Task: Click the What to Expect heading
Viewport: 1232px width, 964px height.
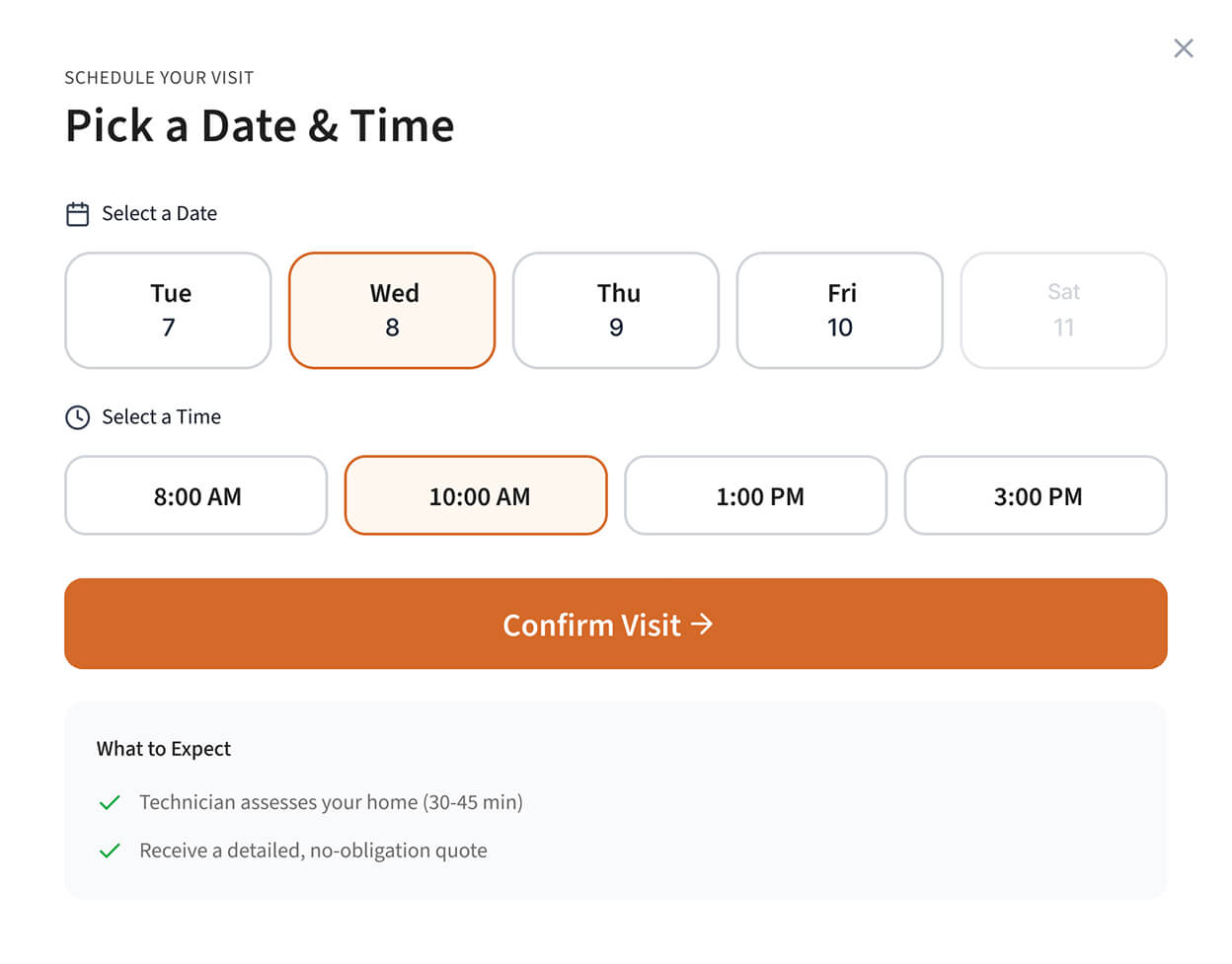Action: tap(164, 749)
